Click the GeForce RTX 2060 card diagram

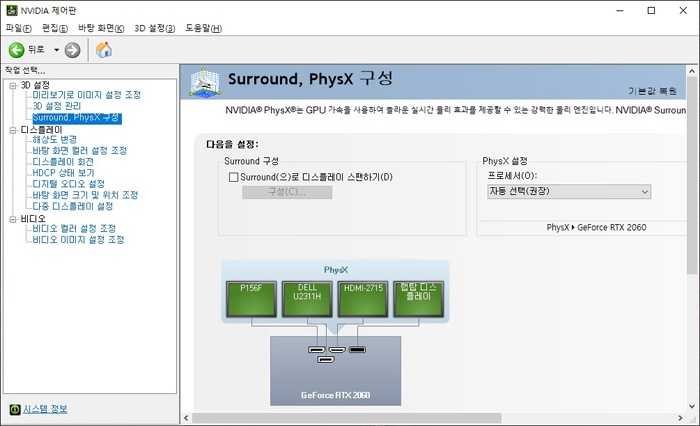335,371
